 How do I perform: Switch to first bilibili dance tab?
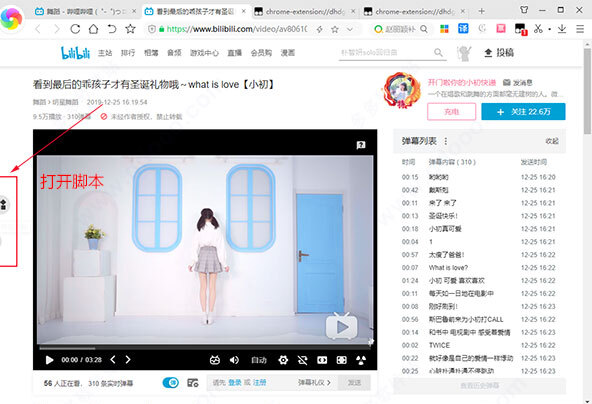[85, 12]
